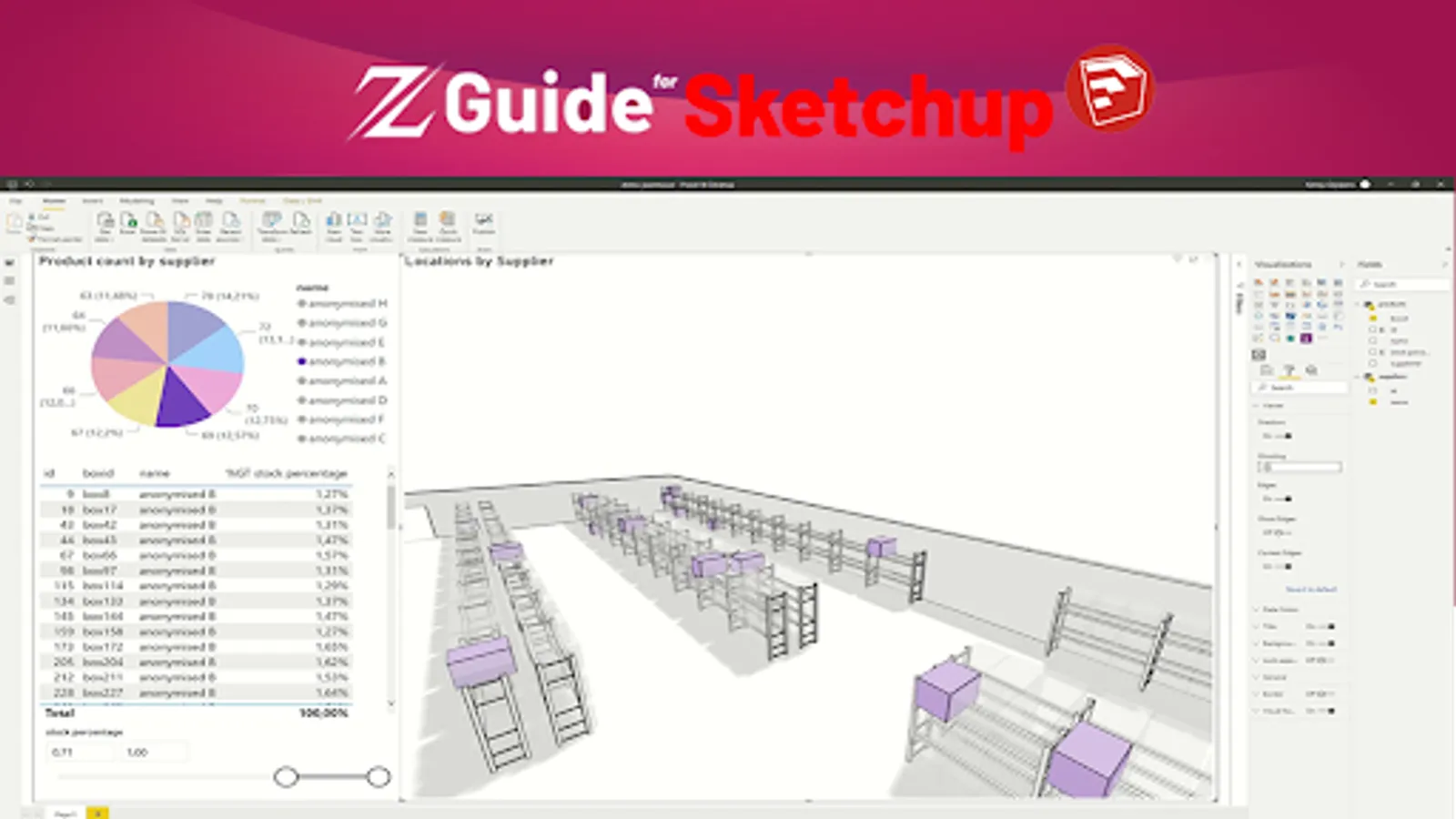The width and height of the screenshot is (1456, 819).
Task: Switch to the View ribbon tab
Action: (x=180, y=200)
